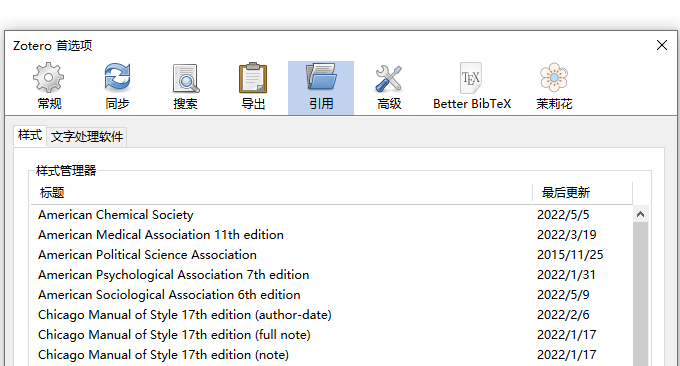Click the style list scrollbar thumb
680x366 pixels.
641,294
